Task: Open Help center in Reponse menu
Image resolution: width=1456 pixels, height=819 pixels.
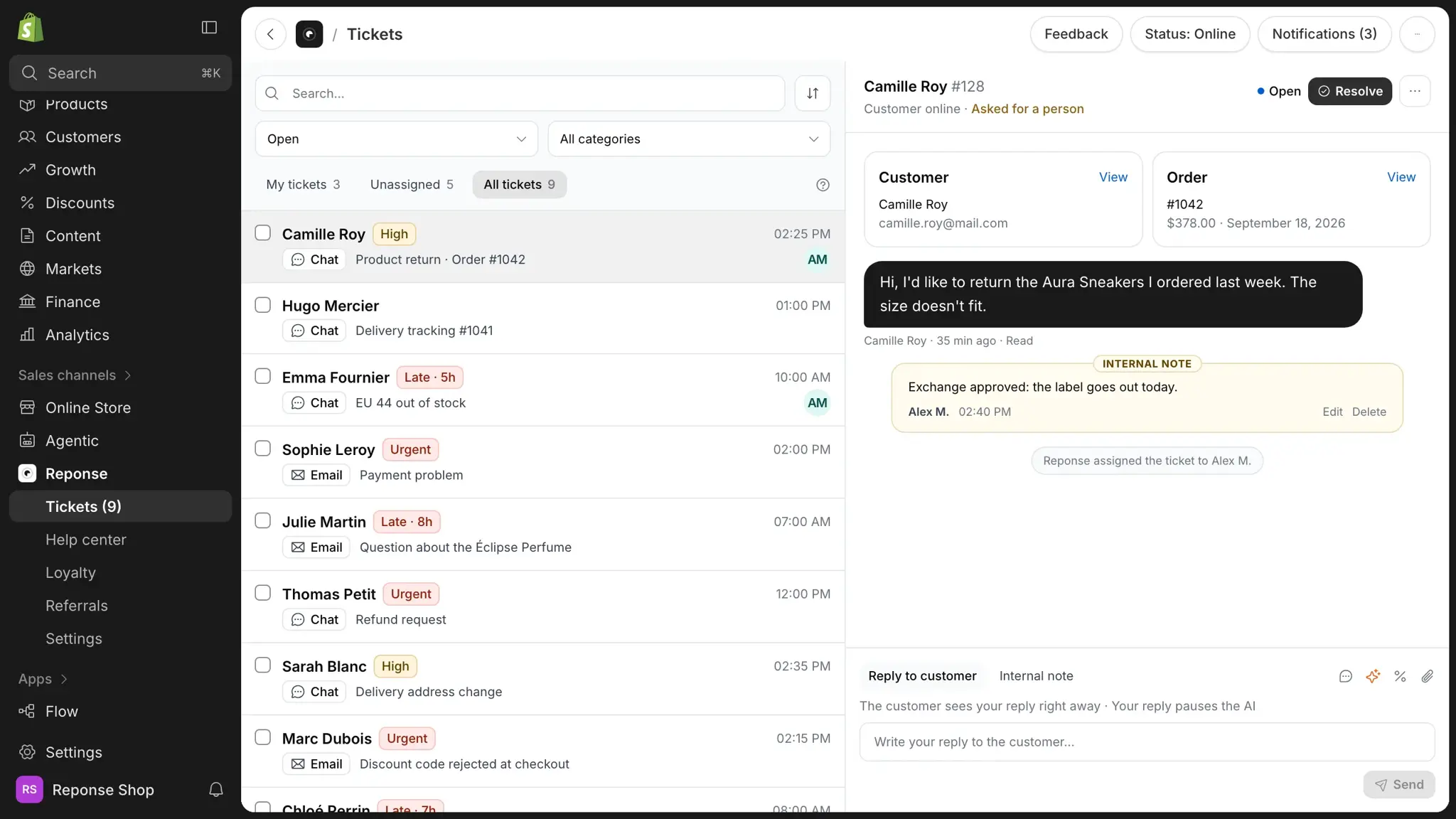Action: (x=120, y=540)
